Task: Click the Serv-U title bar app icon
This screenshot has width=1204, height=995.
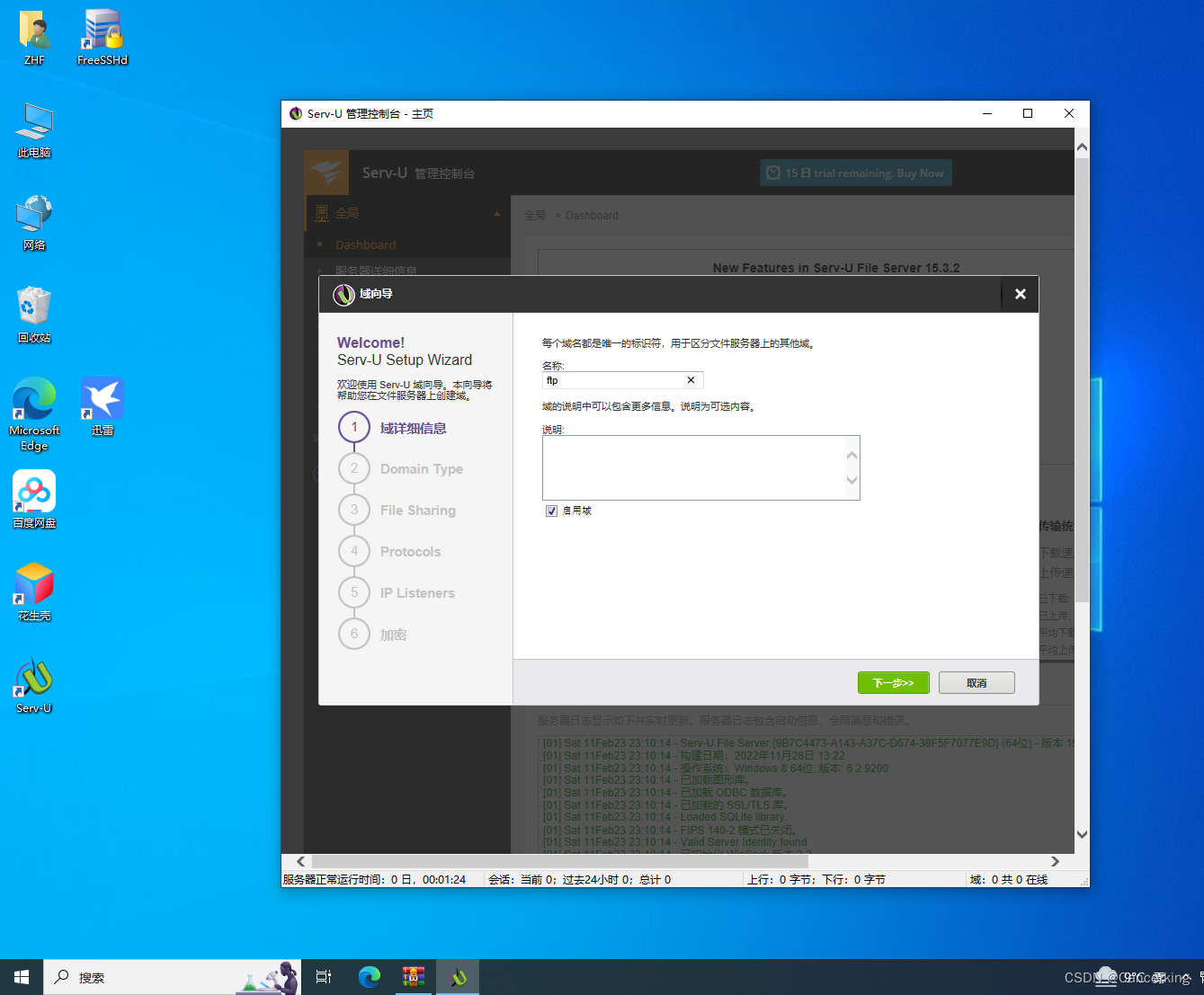Action: [296, 113]
